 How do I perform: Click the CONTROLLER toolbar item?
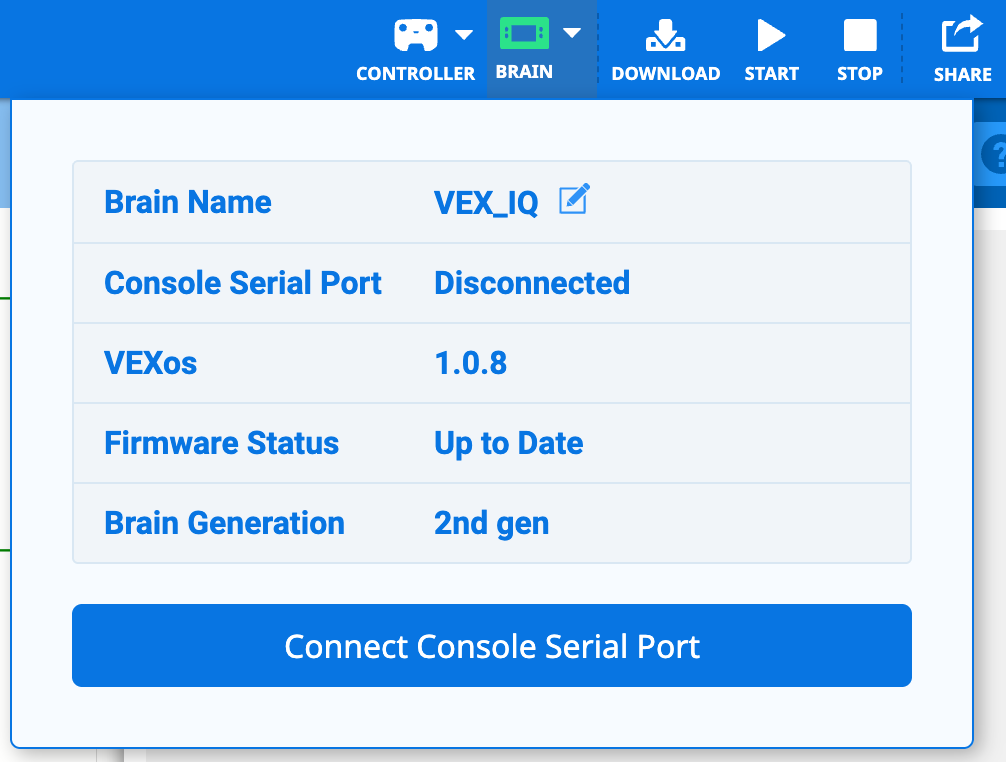416,73
